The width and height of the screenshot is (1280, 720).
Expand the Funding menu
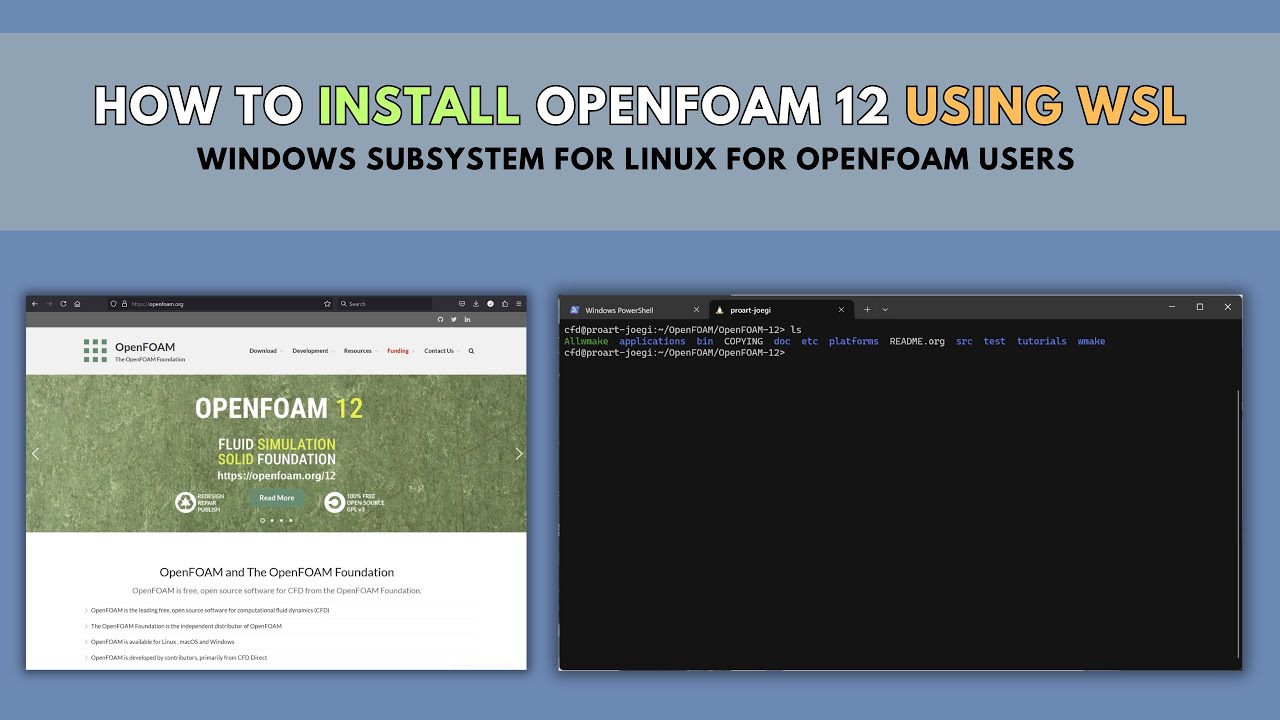point(400,351)
